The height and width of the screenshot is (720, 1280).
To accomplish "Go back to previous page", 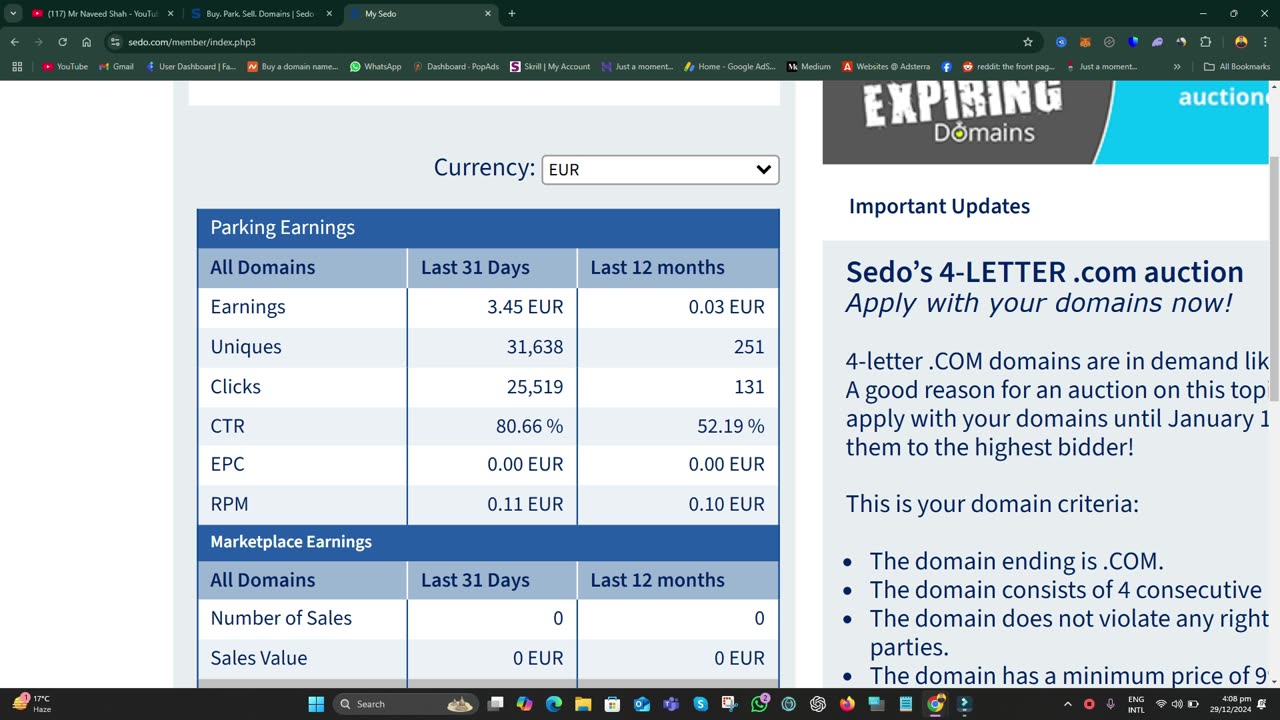I will click(x=14, y=42).
